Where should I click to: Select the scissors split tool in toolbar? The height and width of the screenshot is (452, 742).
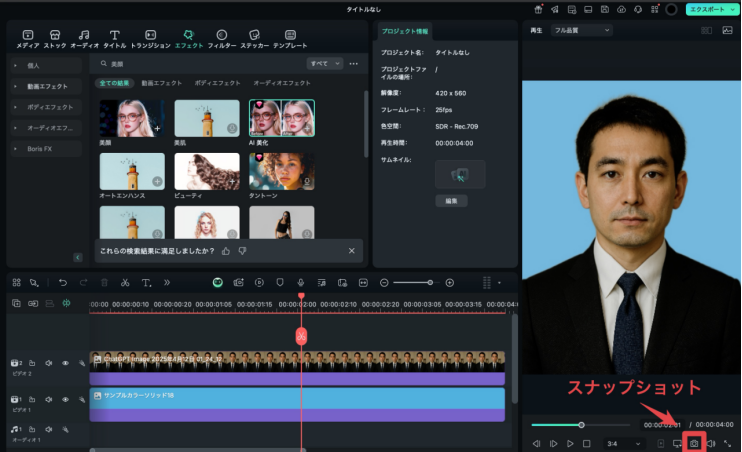125,283
